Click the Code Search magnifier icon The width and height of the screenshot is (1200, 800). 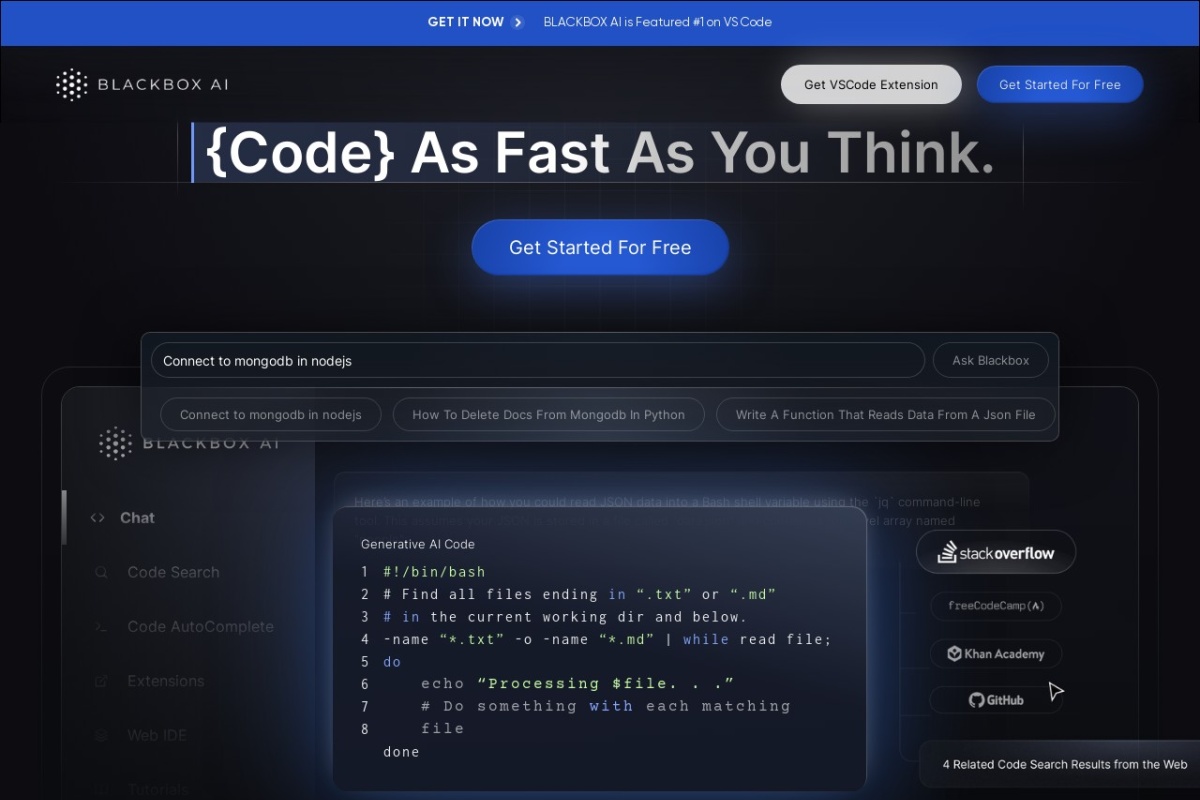[100, 572]
